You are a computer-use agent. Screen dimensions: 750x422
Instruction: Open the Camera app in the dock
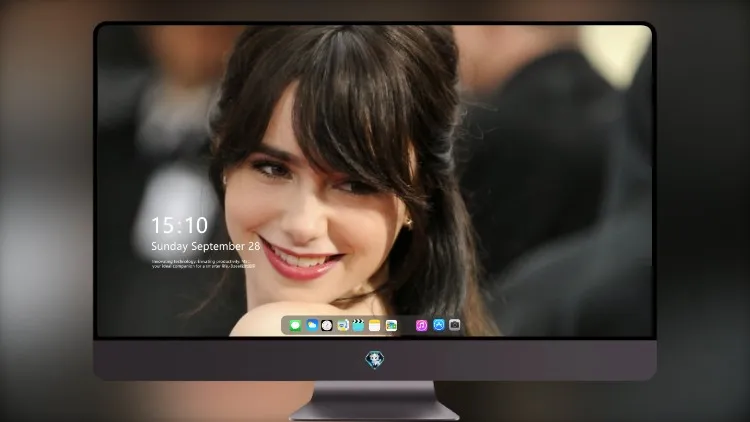455,325
